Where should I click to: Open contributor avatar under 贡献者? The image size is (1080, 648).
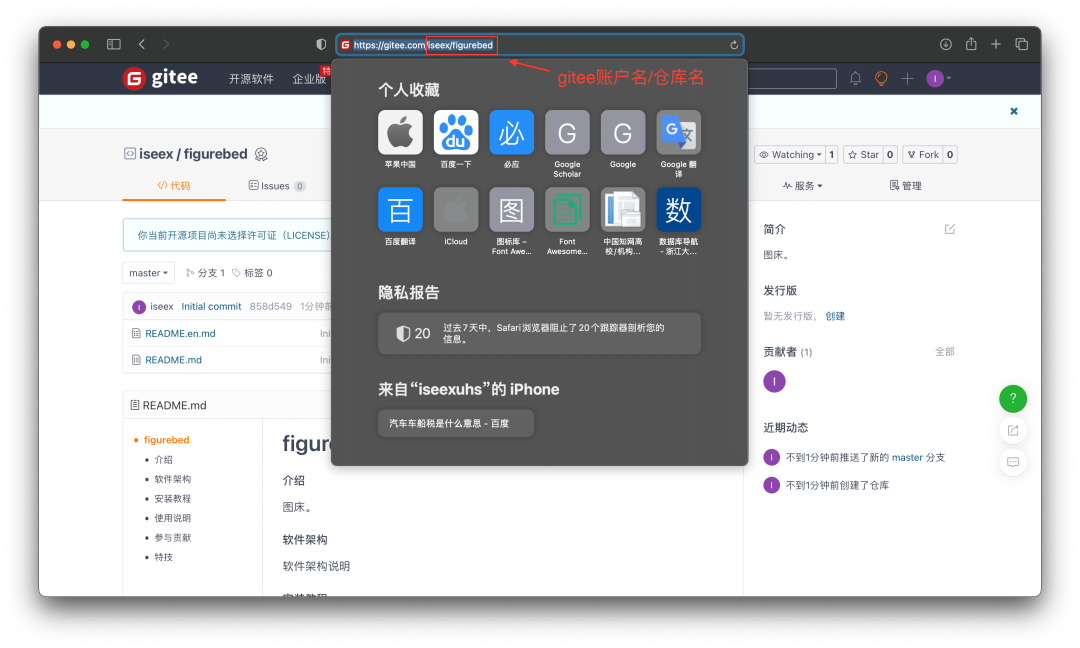pos(774,381)
